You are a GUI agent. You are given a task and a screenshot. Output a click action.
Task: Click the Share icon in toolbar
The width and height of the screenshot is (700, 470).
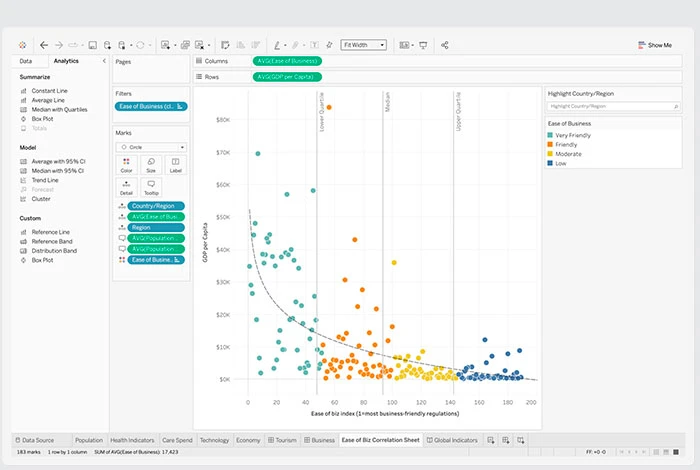[x=445, y=45]
